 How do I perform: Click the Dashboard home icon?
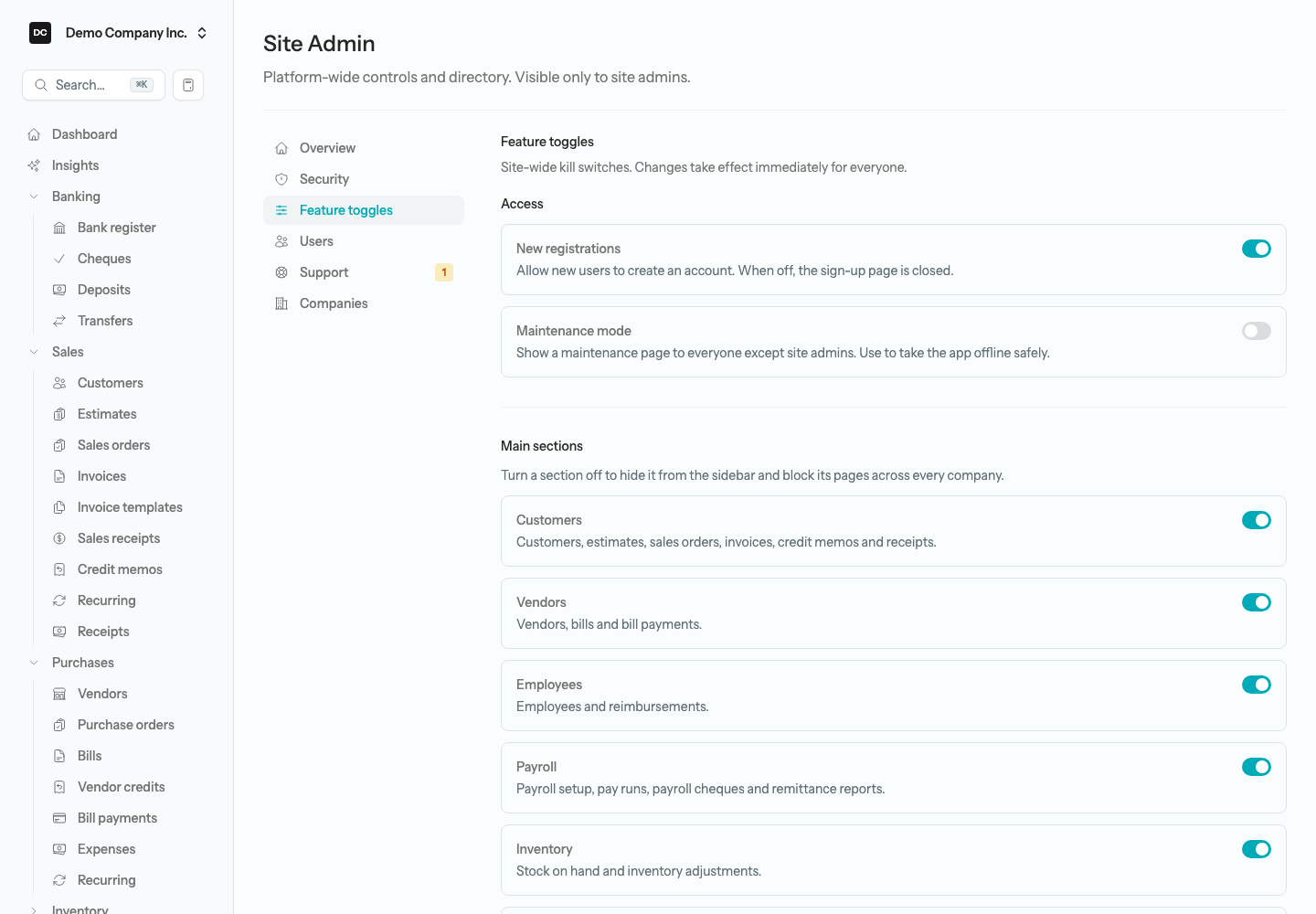(34, 134)
